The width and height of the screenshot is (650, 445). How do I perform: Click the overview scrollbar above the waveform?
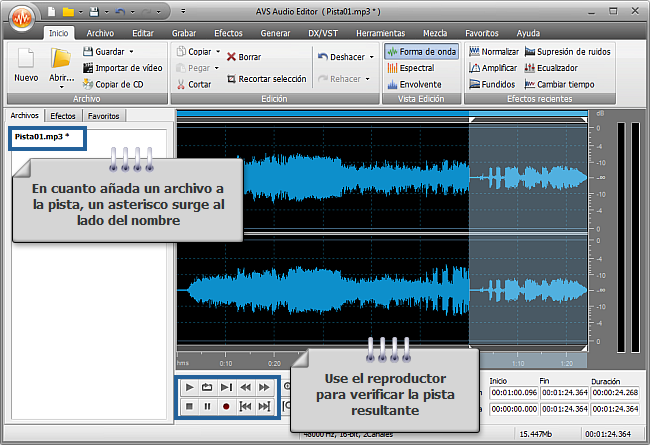[x=382, y=113]
